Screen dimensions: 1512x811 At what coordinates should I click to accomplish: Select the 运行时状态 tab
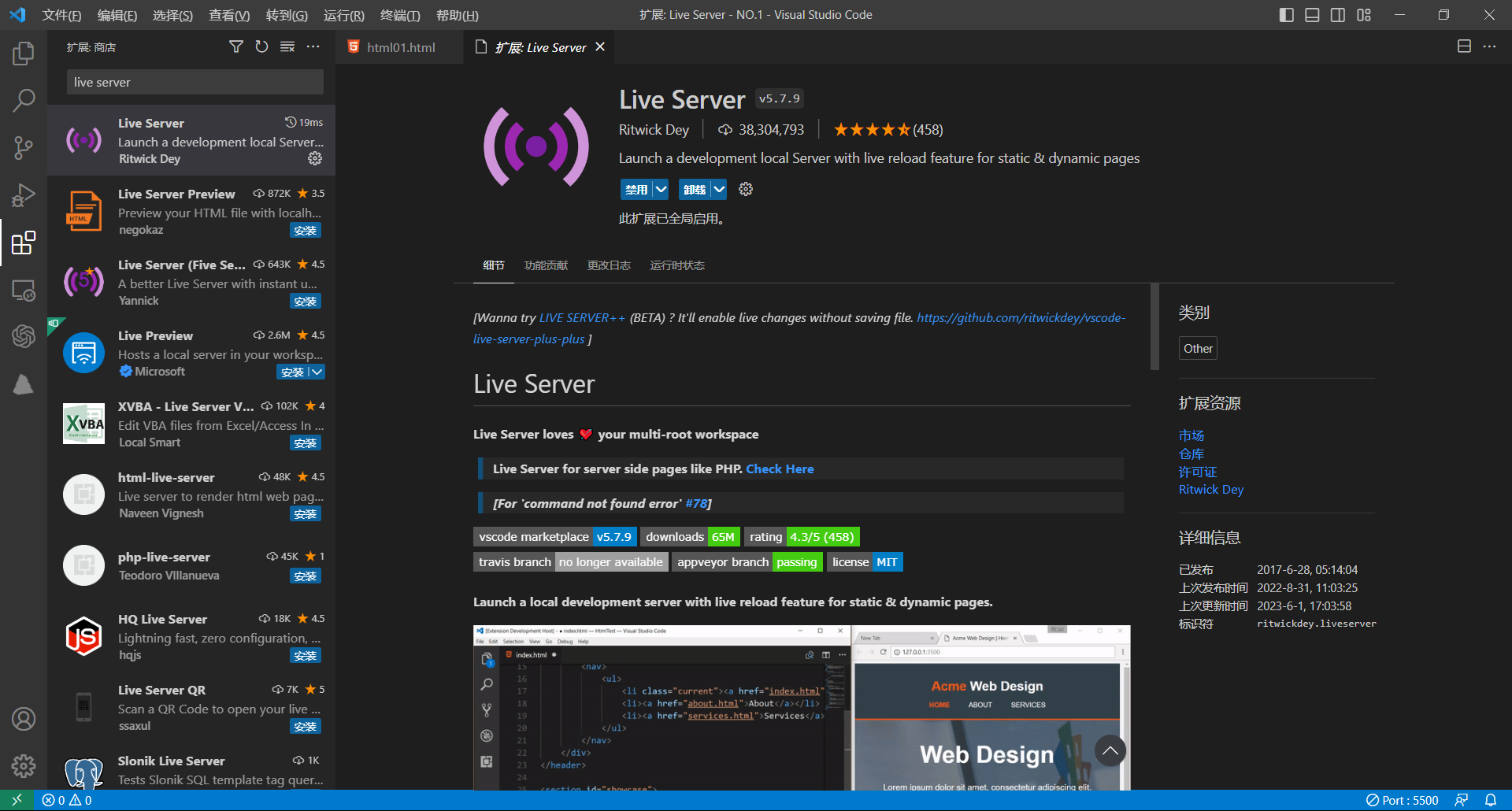pyautogui.click(x=677, y=265)
